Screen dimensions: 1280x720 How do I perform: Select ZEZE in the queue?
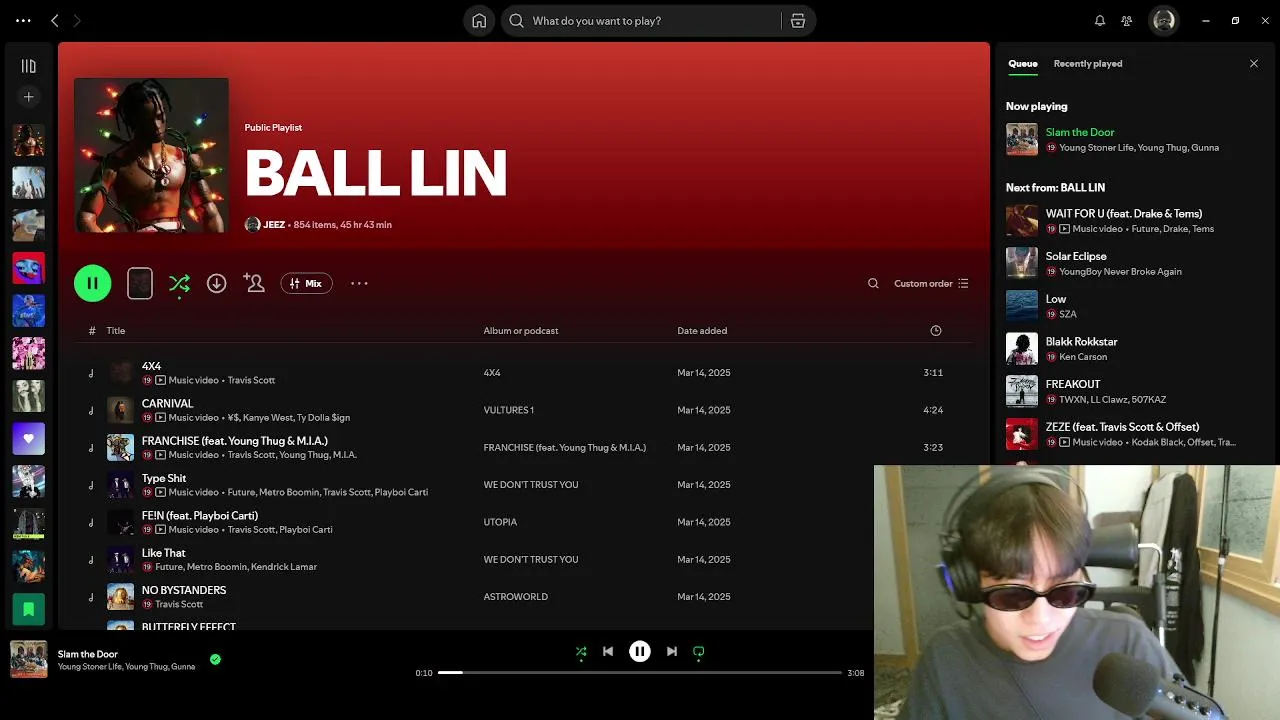point(1122,427)
